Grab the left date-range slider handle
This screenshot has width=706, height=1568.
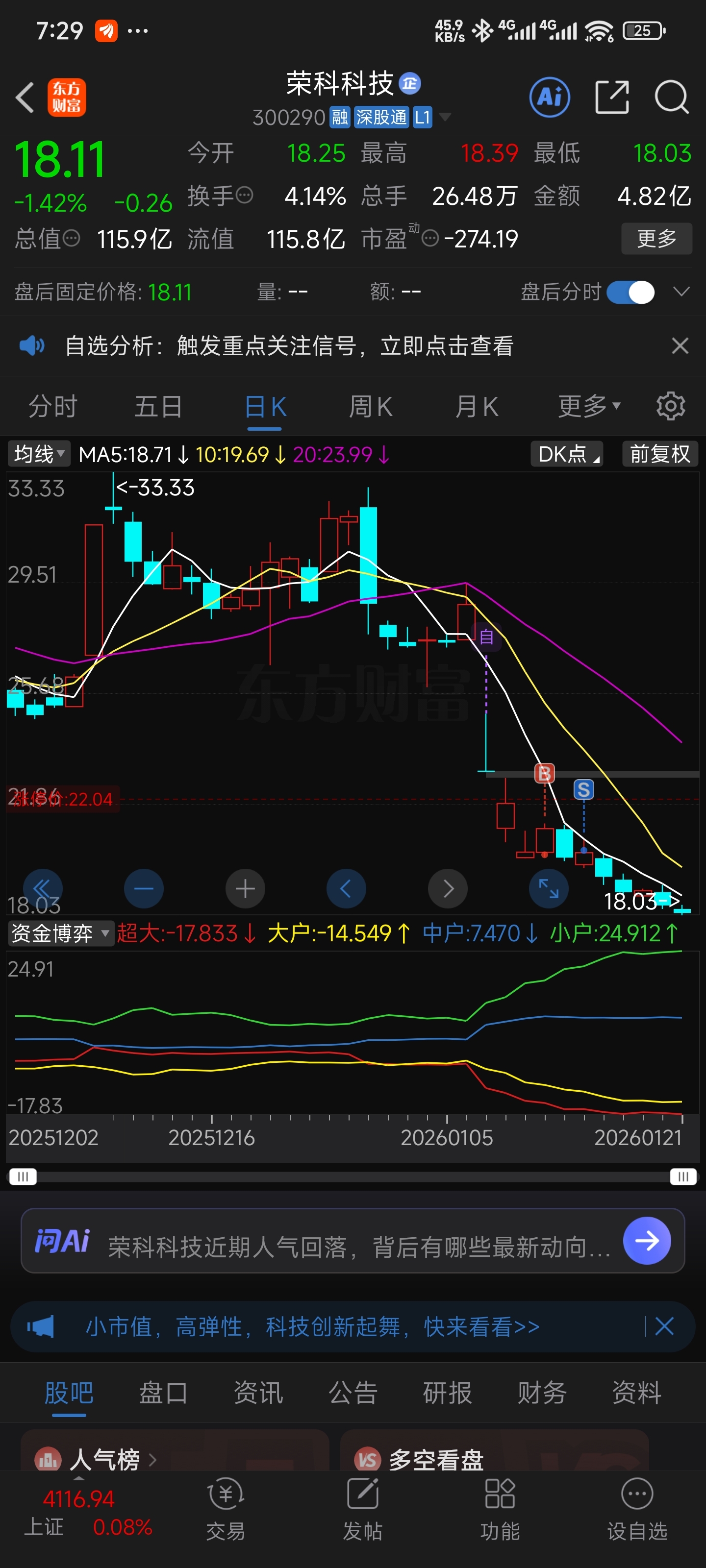(x=23, y=1176)
